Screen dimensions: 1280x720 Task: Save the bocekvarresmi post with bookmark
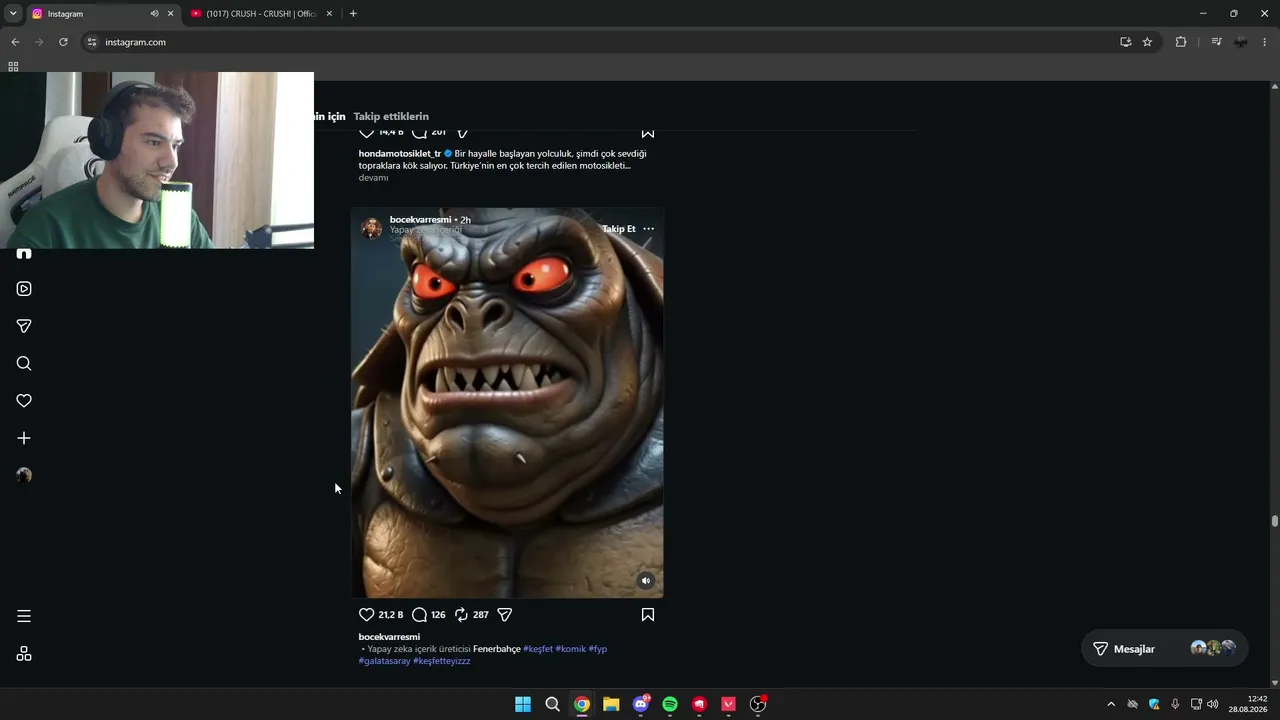point(648,615)
